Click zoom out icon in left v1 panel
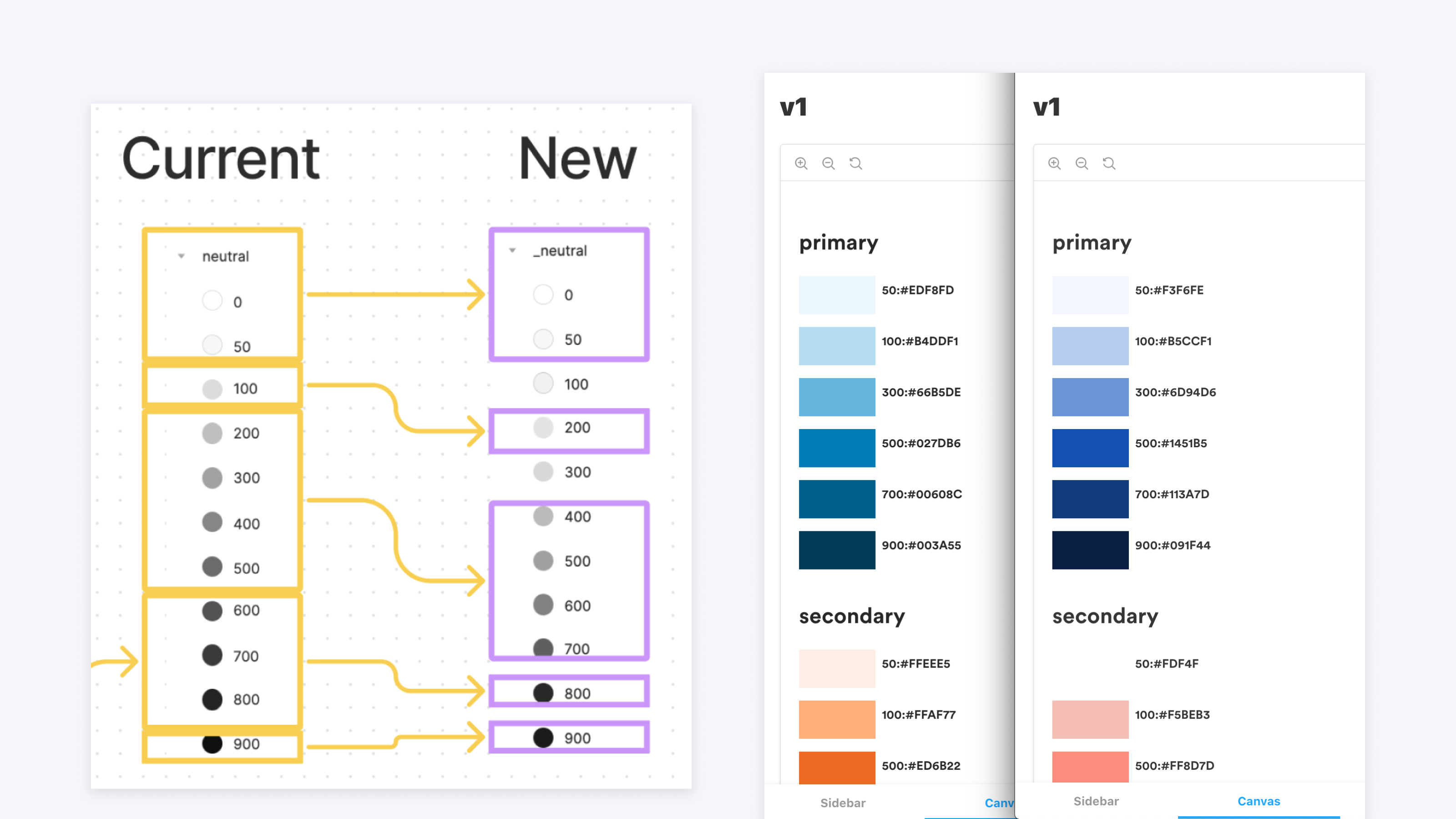The height and width of the screenshot is (819, 1456). click(x=828, y=163)
